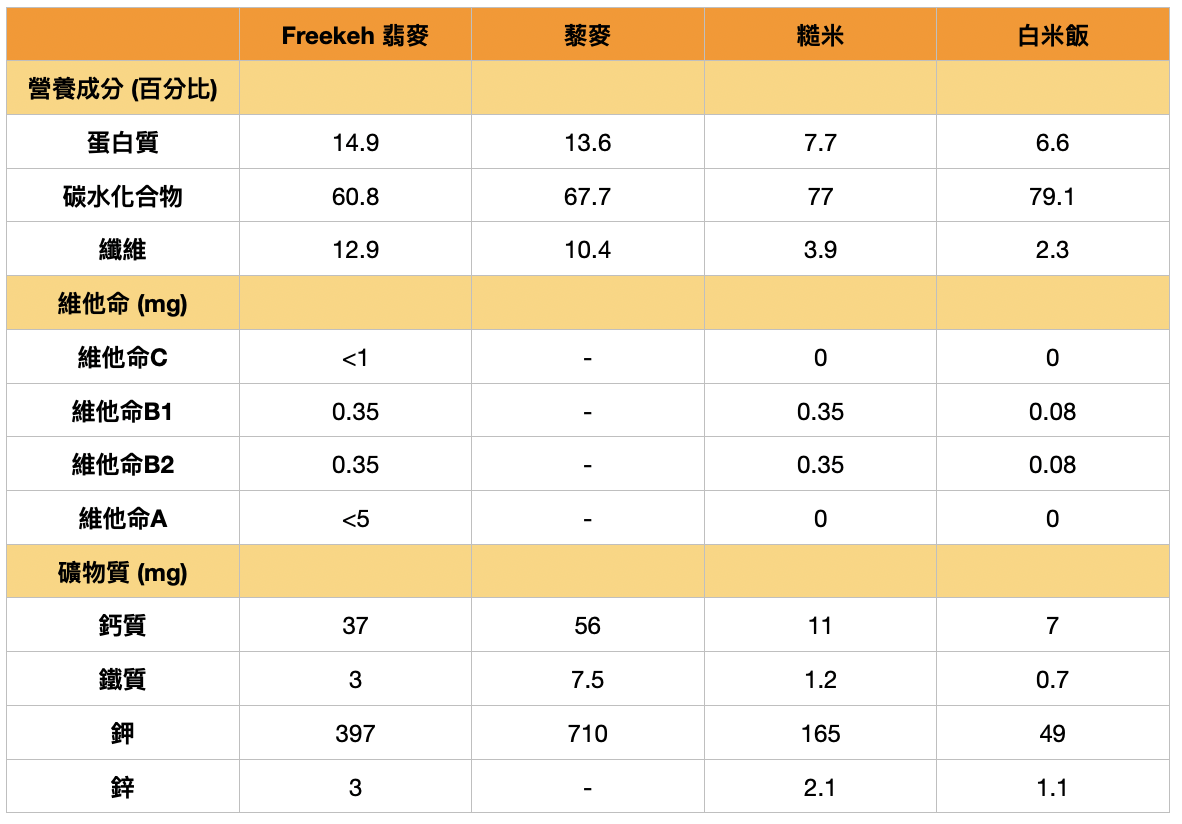Click the 碳水化合物 row label
Image resolution: width=1182 pixels, height=824 pixels.
click(123, 197)
